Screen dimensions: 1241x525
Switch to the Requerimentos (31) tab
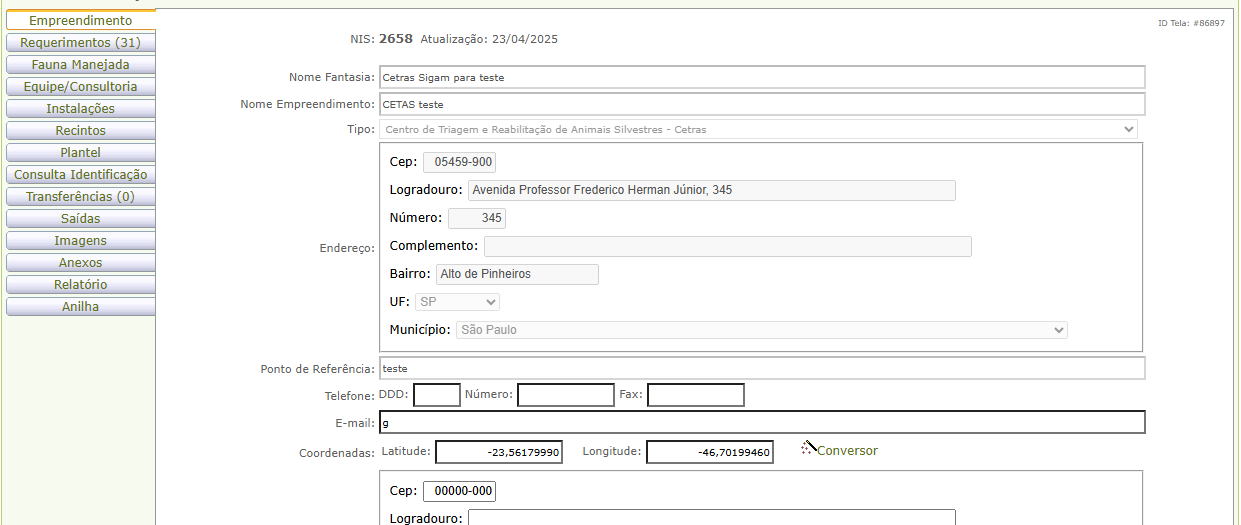pyautogui.click(x=80, y=43)
